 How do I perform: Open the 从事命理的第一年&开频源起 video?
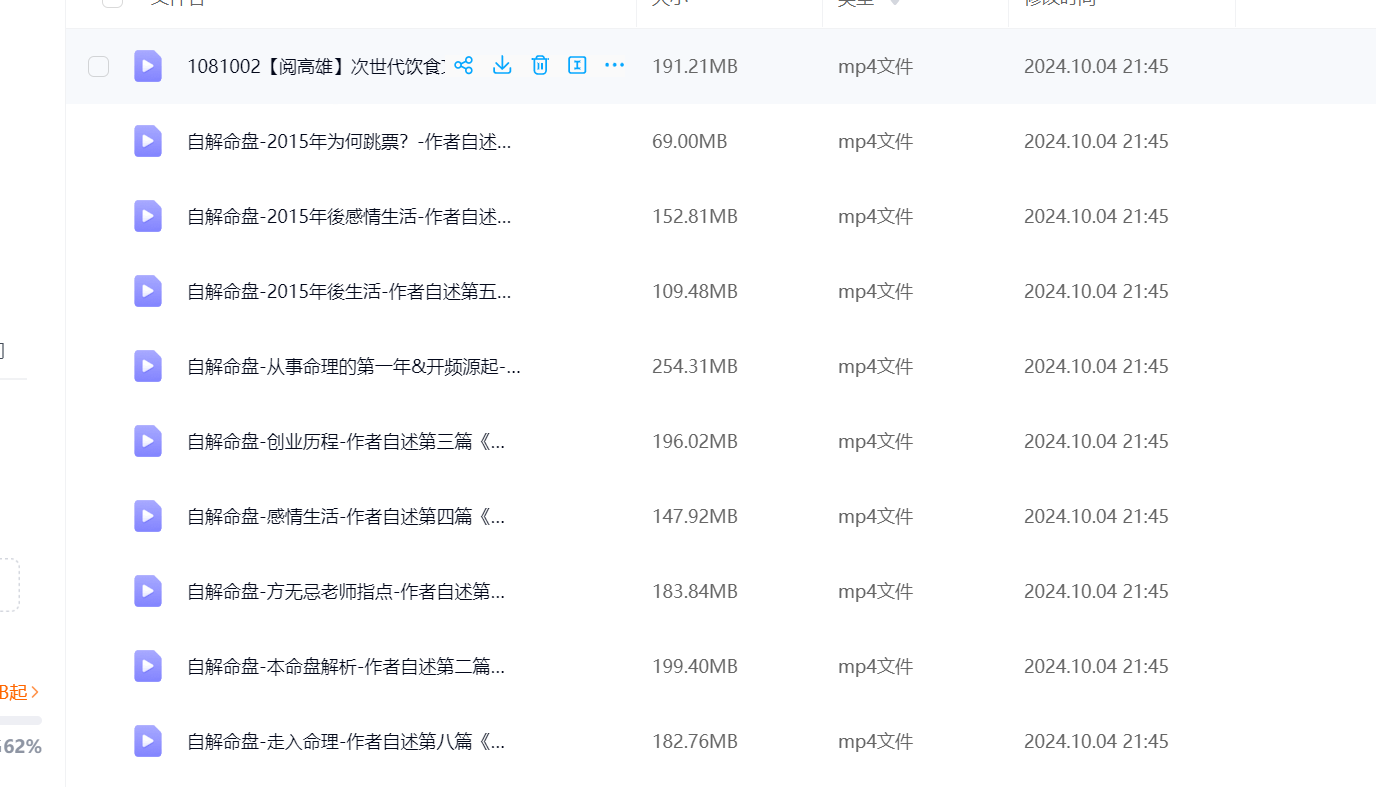click(353, 367)
